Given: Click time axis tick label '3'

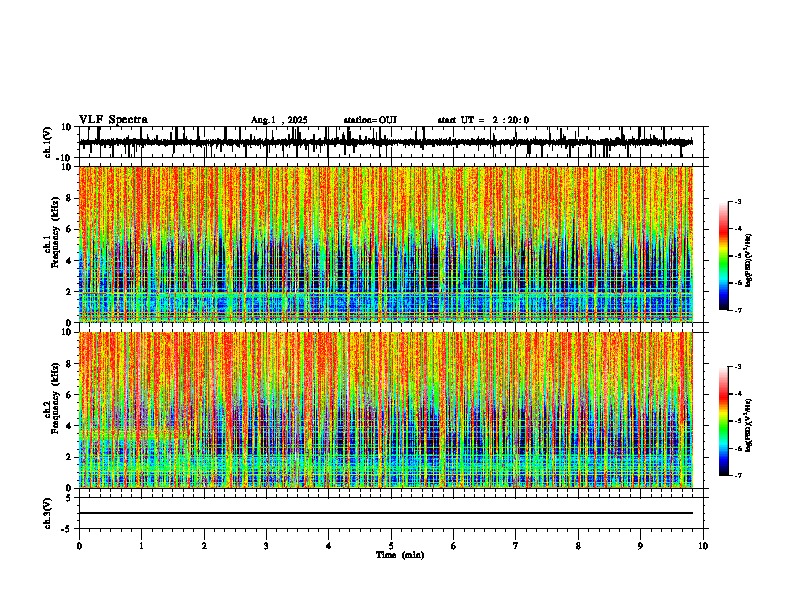Looking at the screenshot, I should 266,546.
